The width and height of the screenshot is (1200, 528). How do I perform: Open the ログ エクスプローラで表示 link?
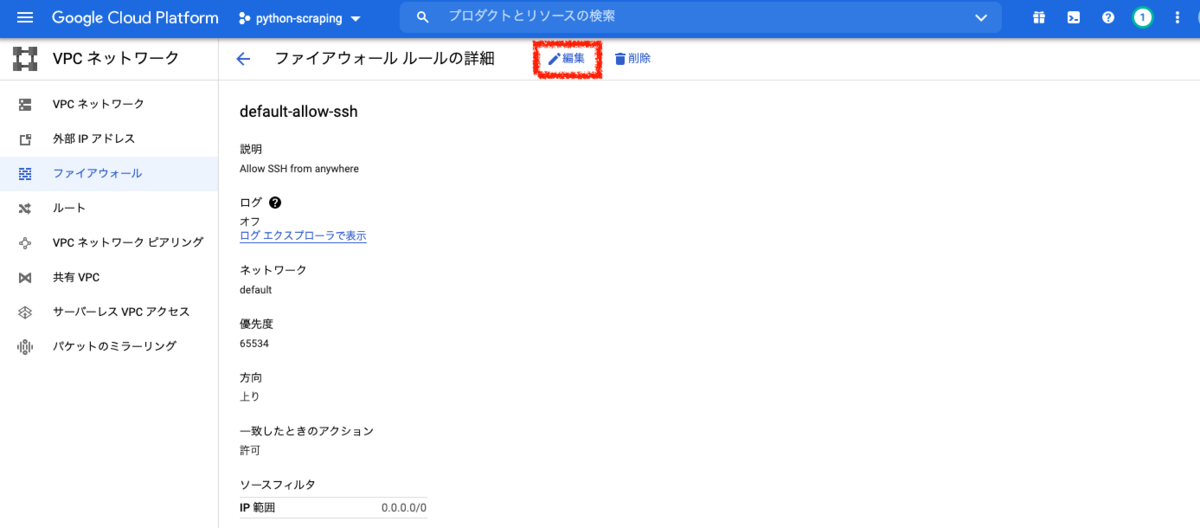point(303,236)
